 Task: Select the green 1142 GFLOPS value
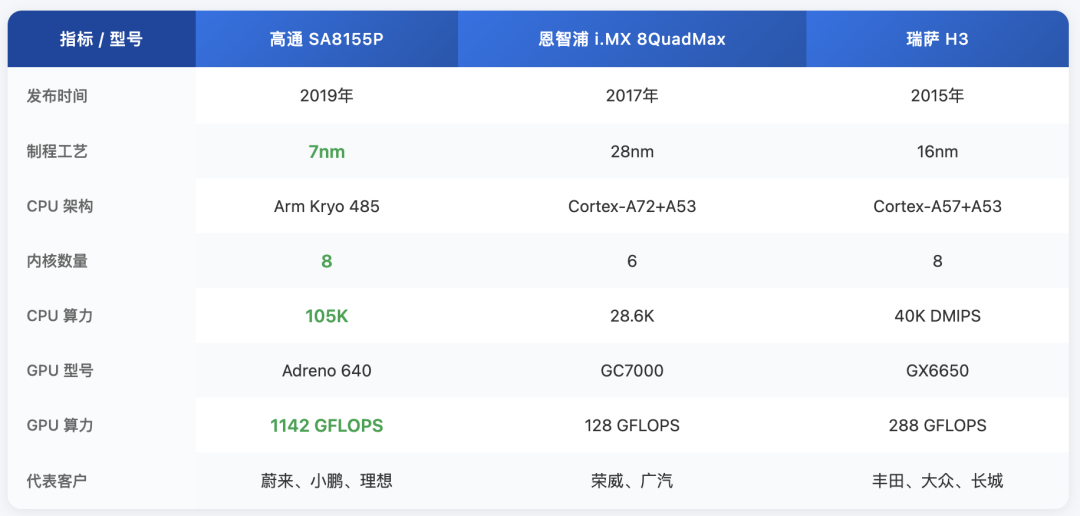point(326,425)
